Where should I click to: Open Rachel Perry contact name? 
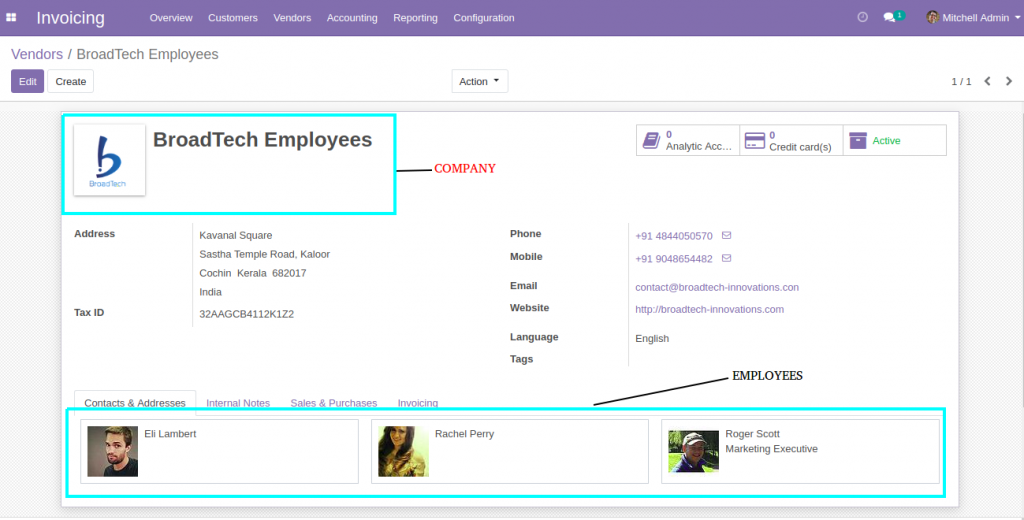[464, 434]
